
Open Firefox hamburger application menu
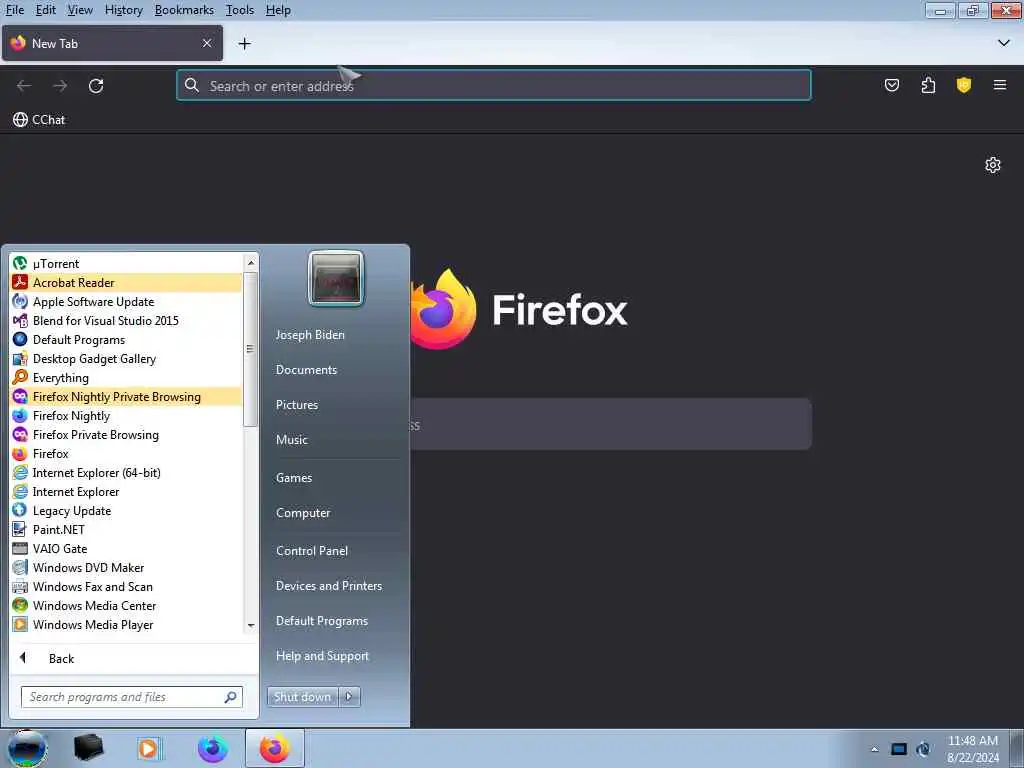pyautogui.click(x=1000, y=85)
